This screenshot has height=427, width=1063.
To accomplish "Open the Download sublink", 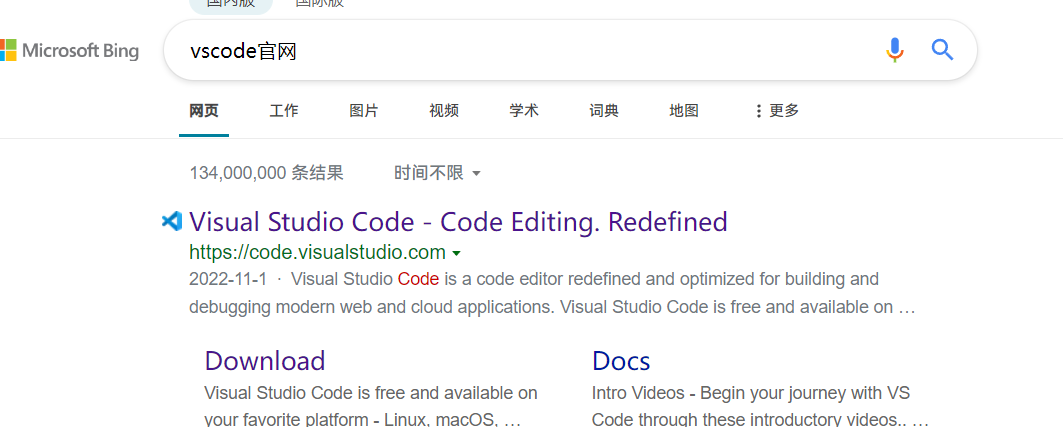I will click(x=265, y=361).
